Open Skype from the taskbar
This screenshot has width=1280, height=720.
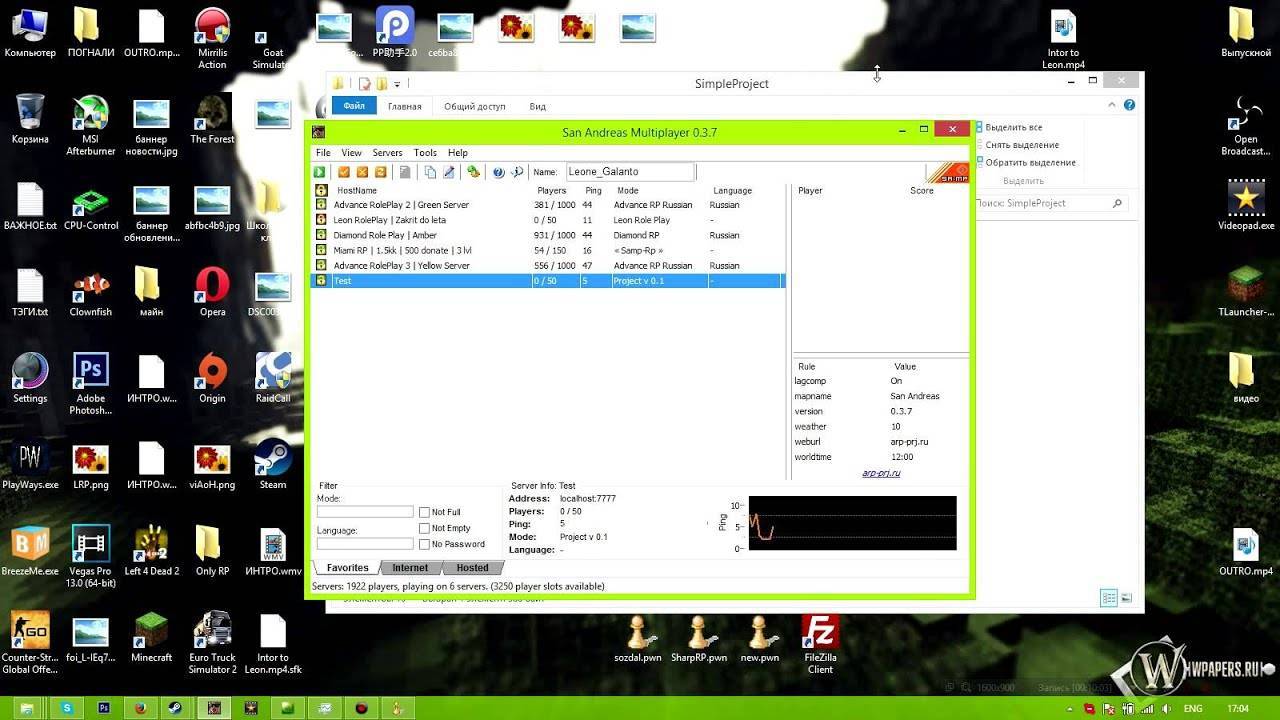(67, 708)
